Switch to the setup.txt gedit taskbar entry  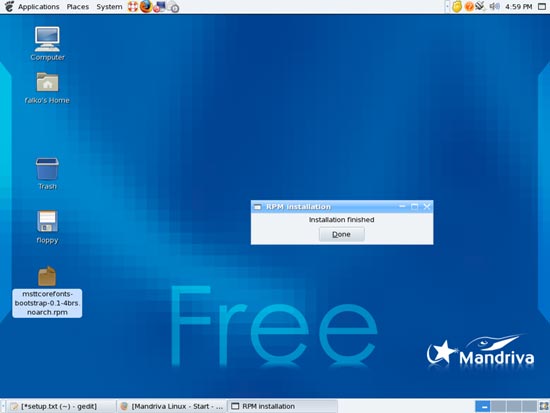61,406
